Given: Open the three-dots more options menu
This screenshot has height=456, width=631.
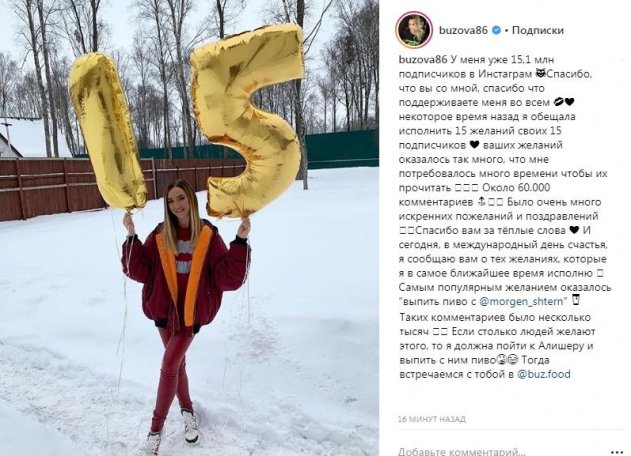Looking at the screenshot, I should pyautogui.click(x=617, y=452).
